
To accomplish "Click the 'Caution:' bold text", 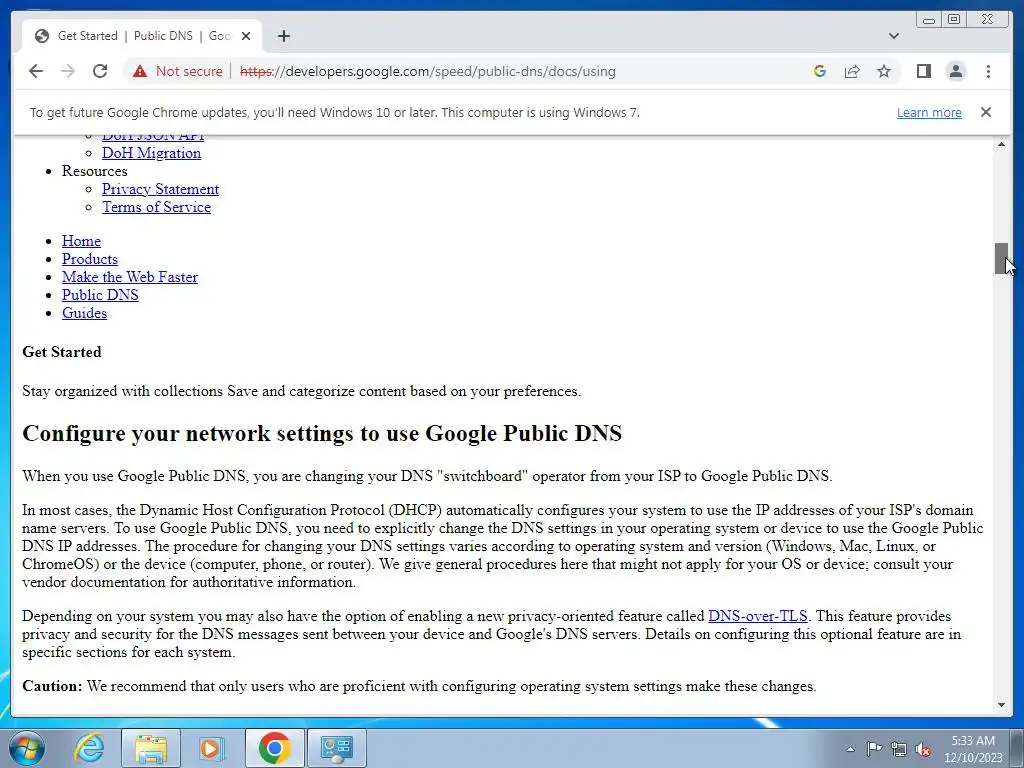I will [x=52, y=686].
